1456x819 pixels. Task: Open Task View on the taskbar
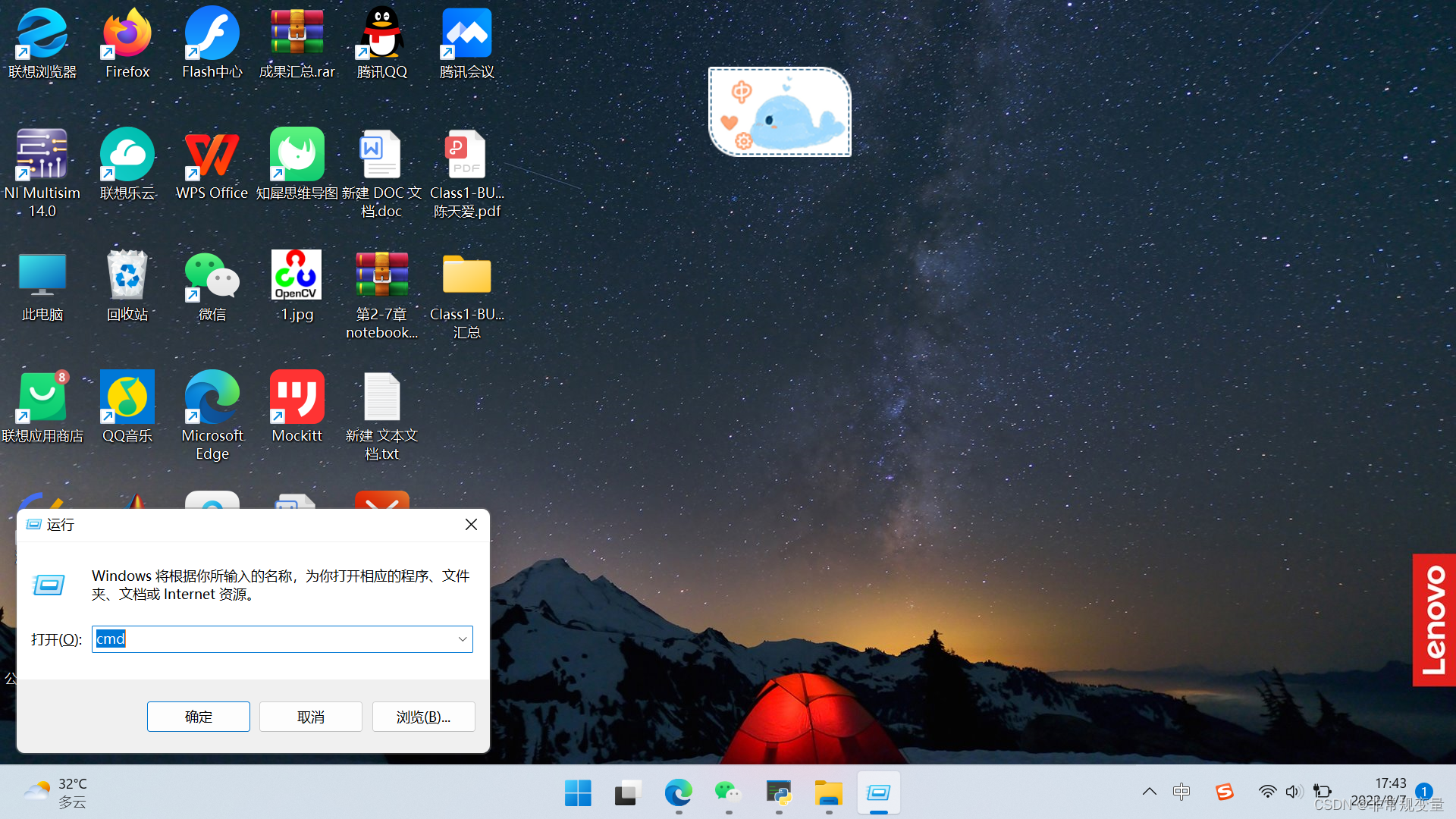(x=628, y=792)
